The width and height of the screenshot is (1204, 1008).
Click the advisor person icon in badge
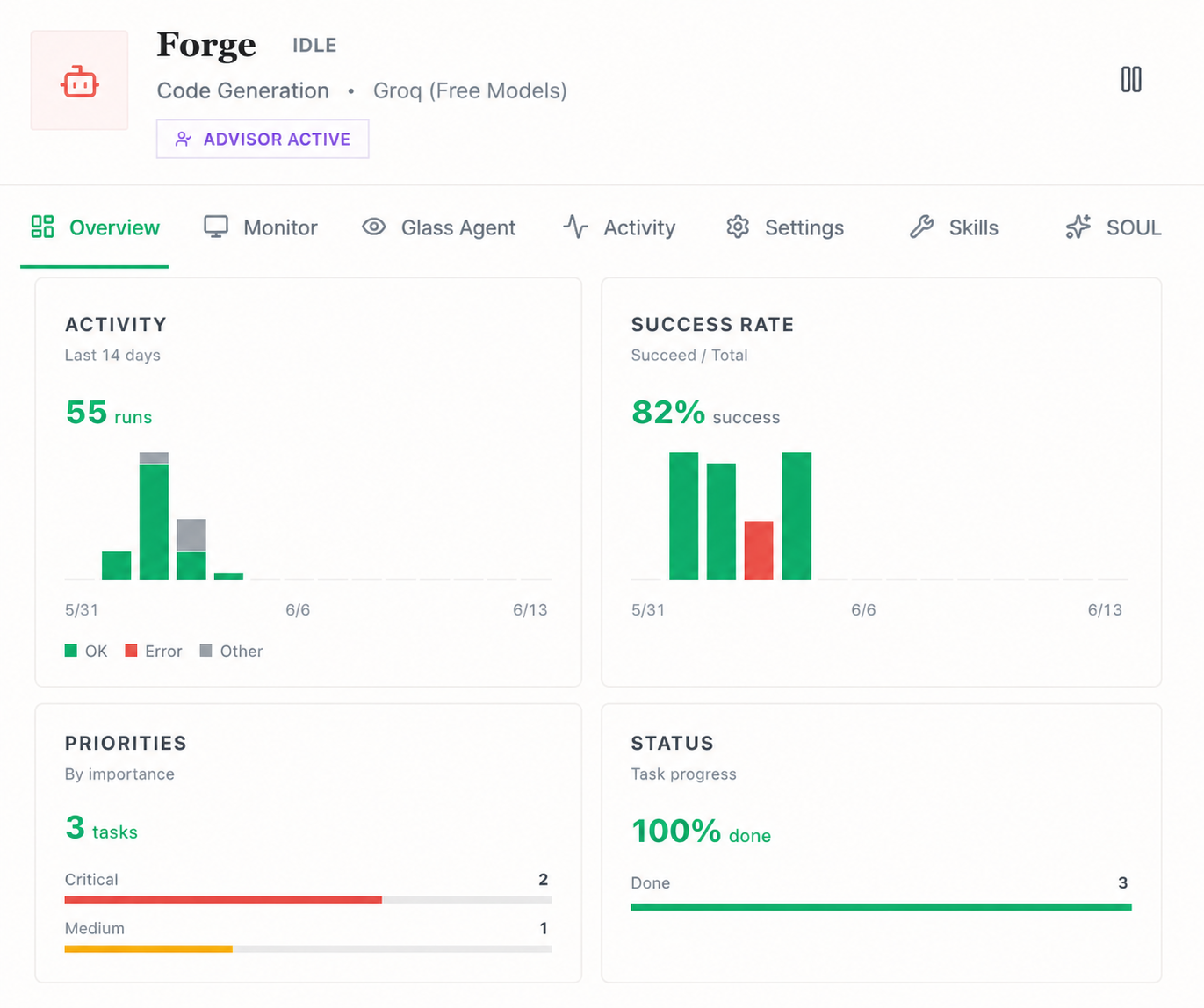coord(184,140)
